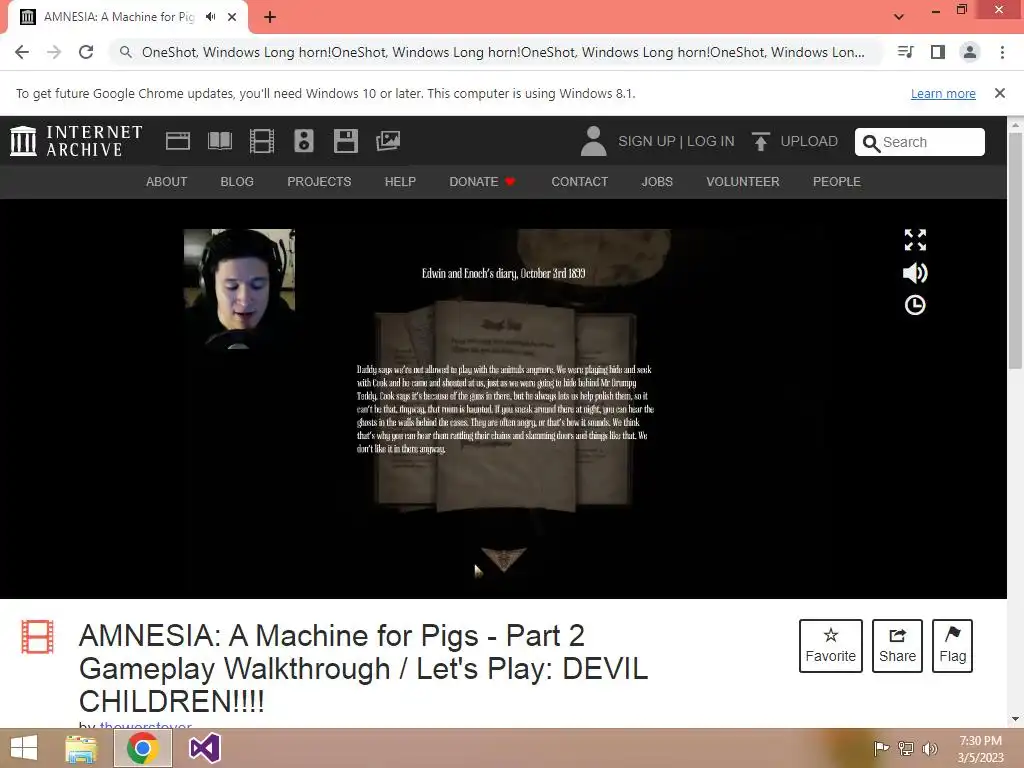Close the AMNESIA browser tab
The image size is (1024, 768).
tap(232, 17)
